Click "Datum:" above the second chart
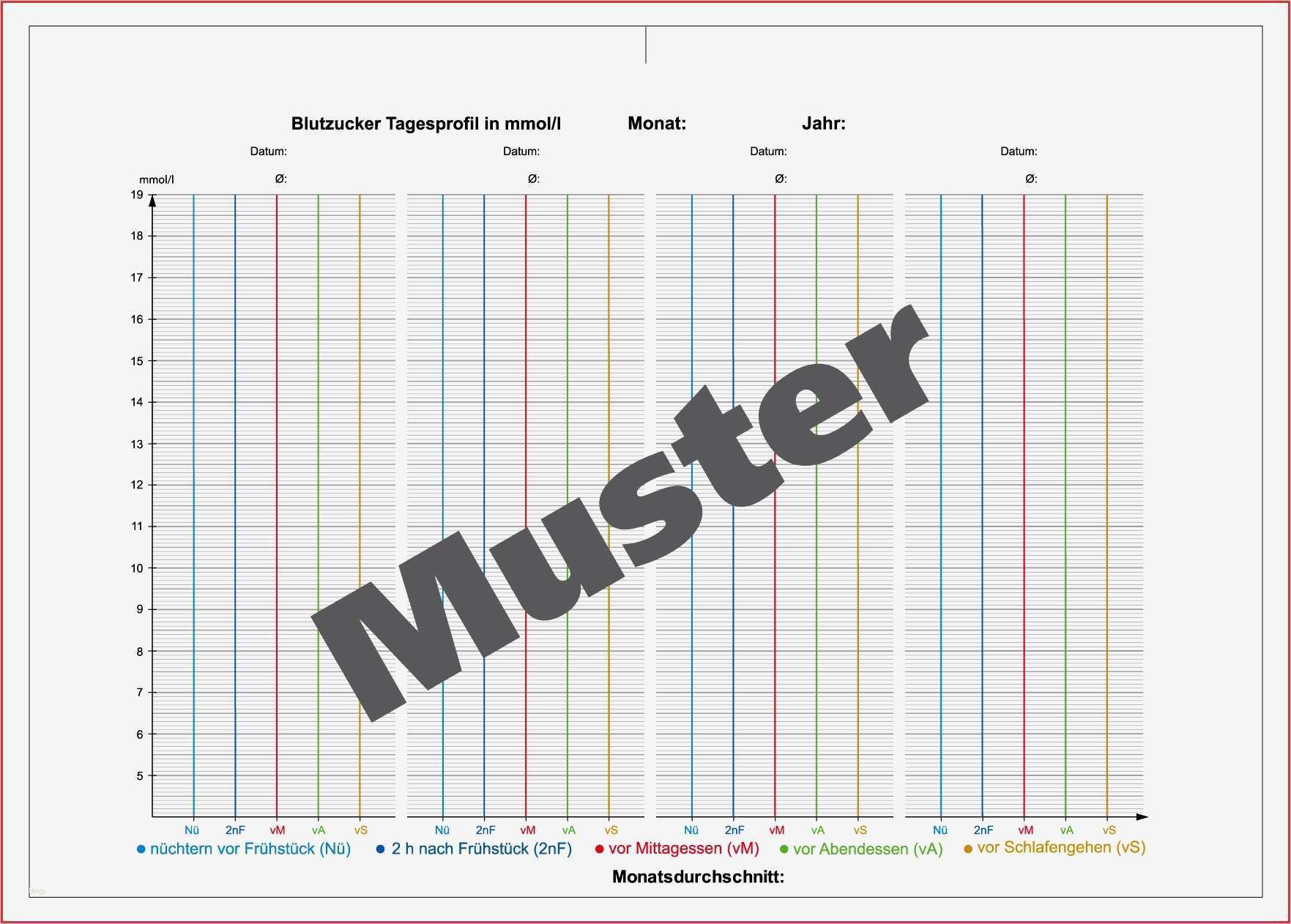Image resolution: width=1291 pixels, height=924 pixels. 521,152
